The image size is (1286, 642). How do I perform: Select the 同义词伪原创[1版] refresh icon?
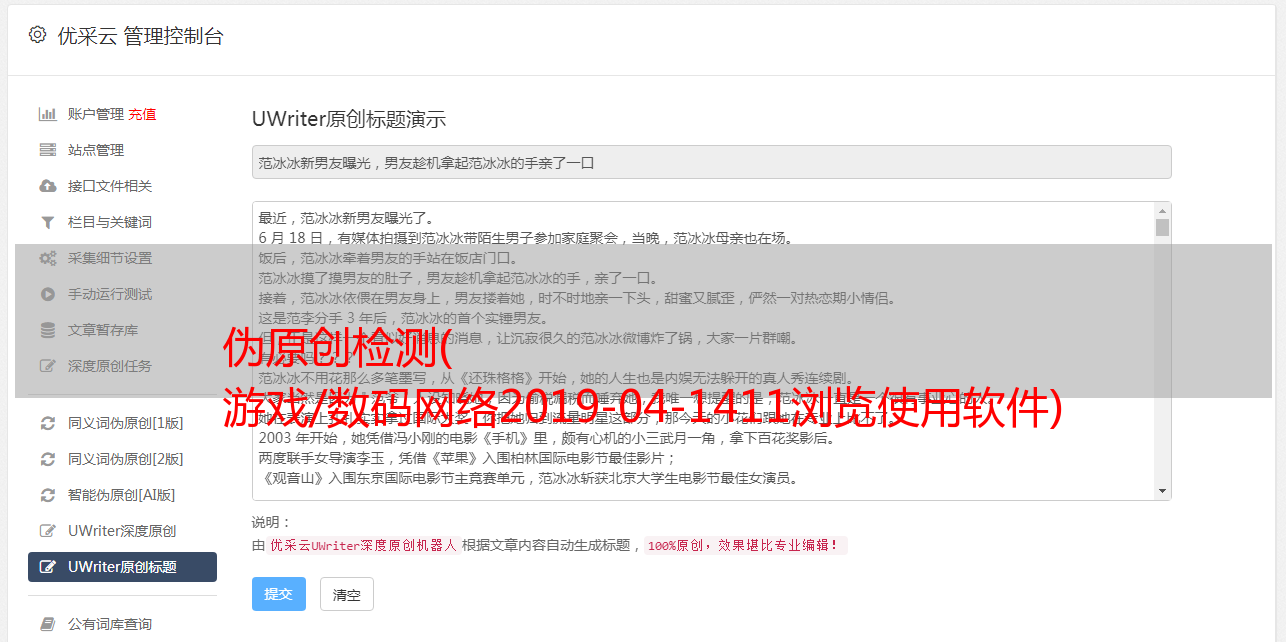(x=47, y=423)
